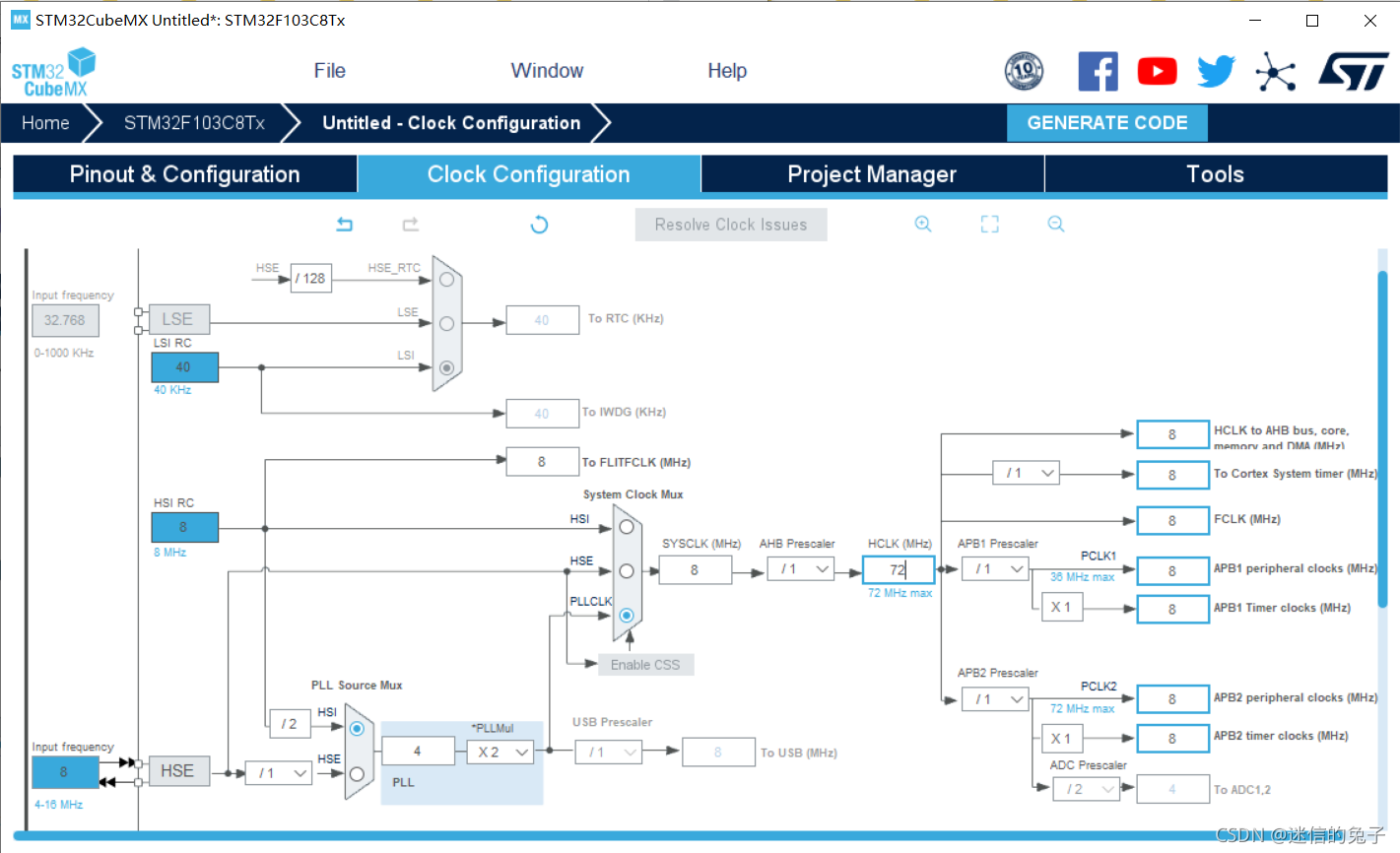Open the APB1 Prescaler dropdown
This screenshot has height=853, width=1400.
(x=995, y=568)
